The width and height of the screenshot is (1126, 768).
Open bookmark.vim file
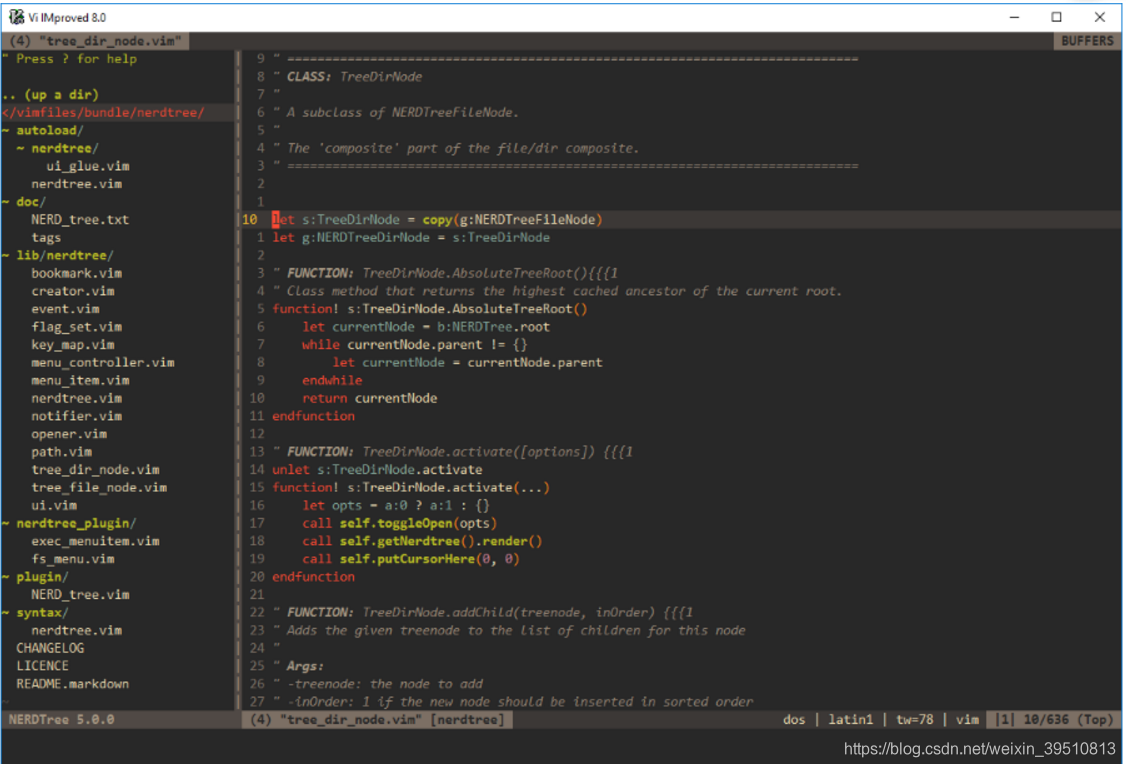pyautogui.click(x=77, y=273)
